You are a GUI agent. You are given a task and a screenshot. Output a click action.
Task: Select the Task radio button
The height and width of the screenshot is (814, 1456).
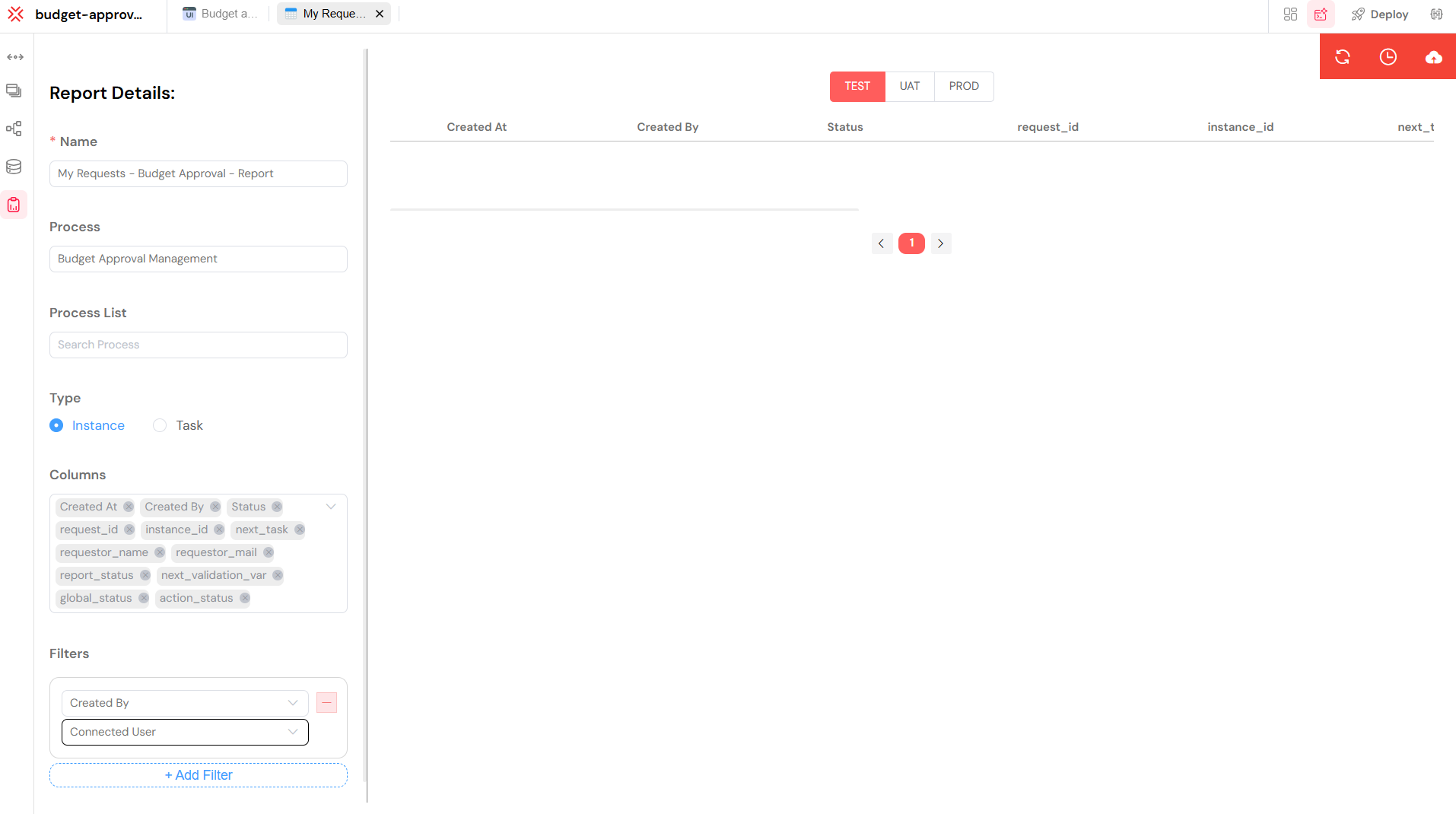160,425
